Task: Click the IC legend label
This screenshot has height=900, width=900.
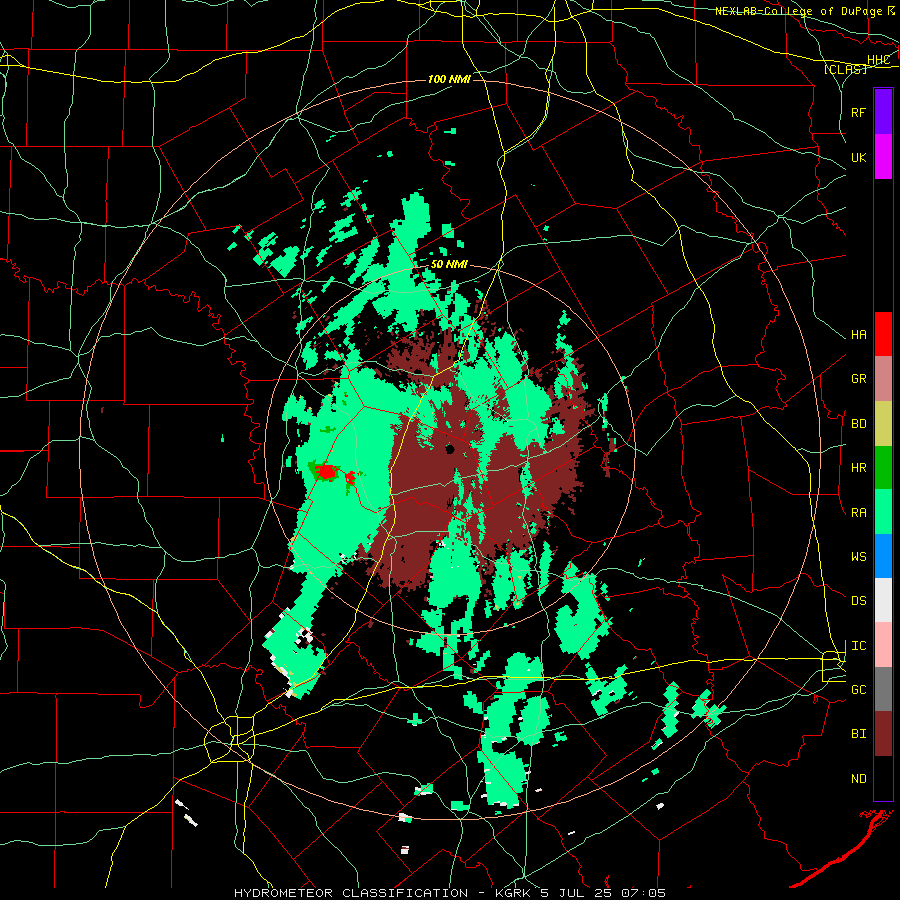Action: click(x=859, y=646)
